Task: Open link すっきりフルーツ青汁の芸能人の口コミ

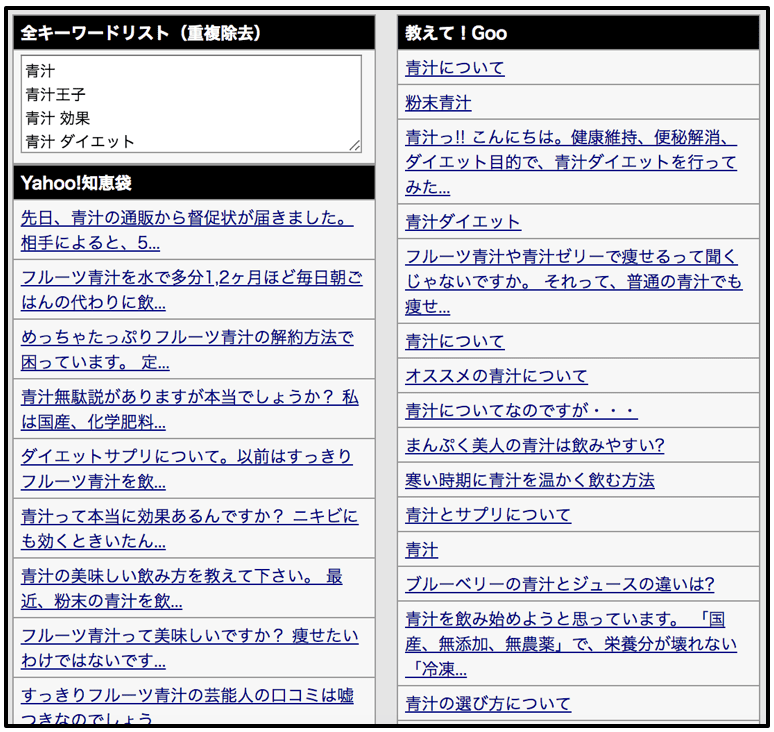Action: [187, 707]
